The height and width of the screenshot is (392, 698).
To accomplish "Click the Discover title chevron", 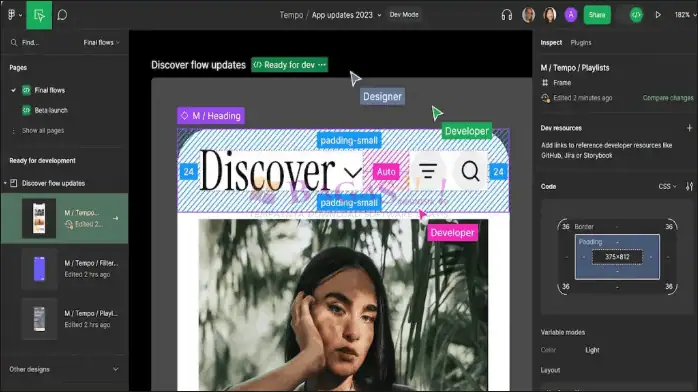I will 353,172.
